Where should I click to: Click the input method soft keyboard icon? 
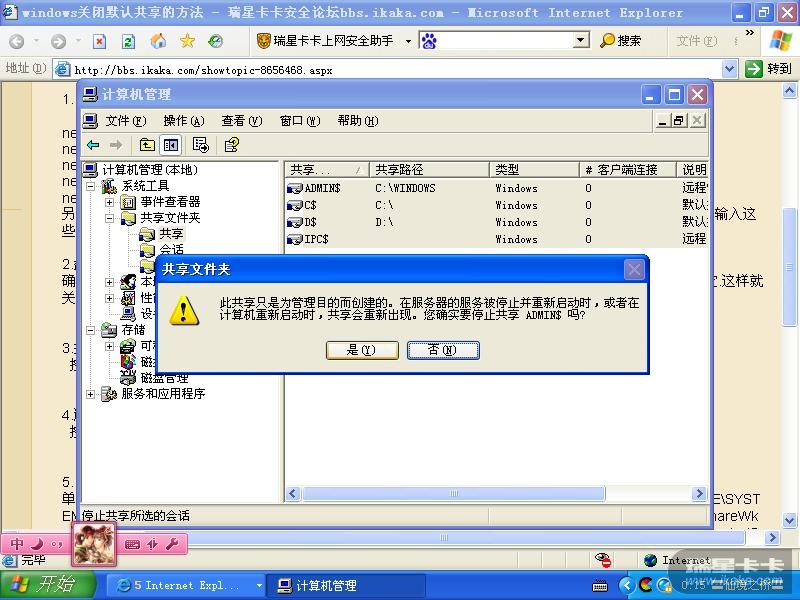point(132,544)
